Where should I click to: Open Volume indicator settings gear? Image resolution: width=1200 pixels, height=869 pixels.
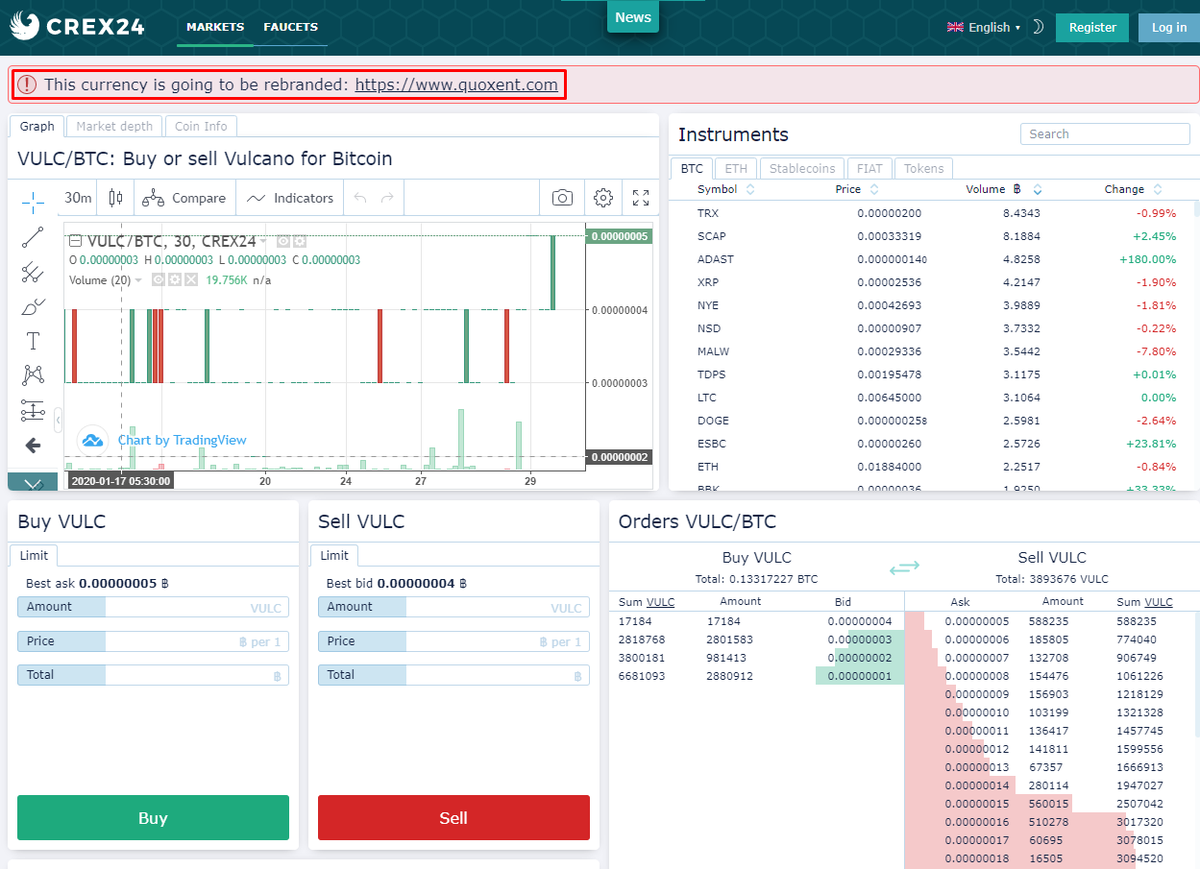(x=174, y=280)
